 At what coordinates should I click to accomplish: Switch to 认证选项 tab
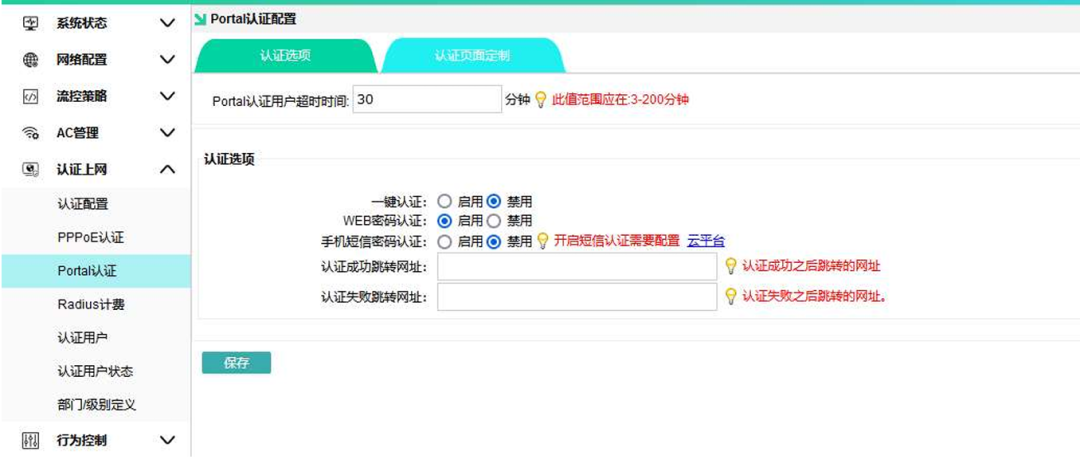[285, 56]
